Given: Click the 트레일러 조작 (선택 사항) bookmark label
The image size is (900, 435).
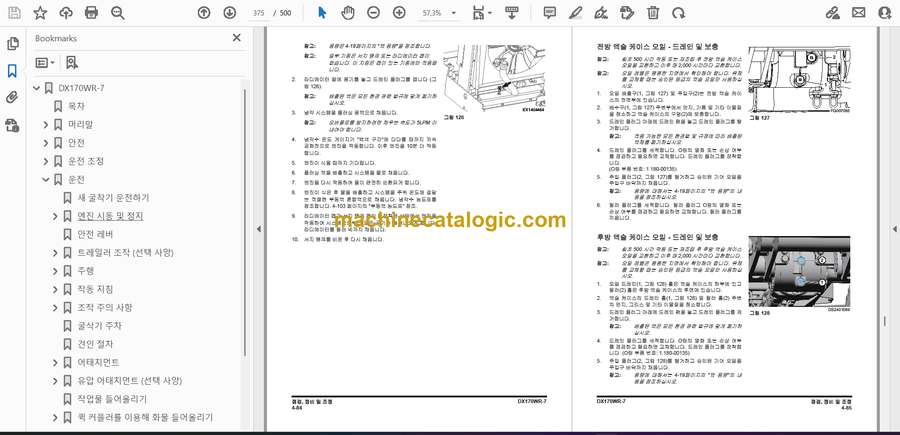Looking at the screenshot, I should click(x=125, y=253).
